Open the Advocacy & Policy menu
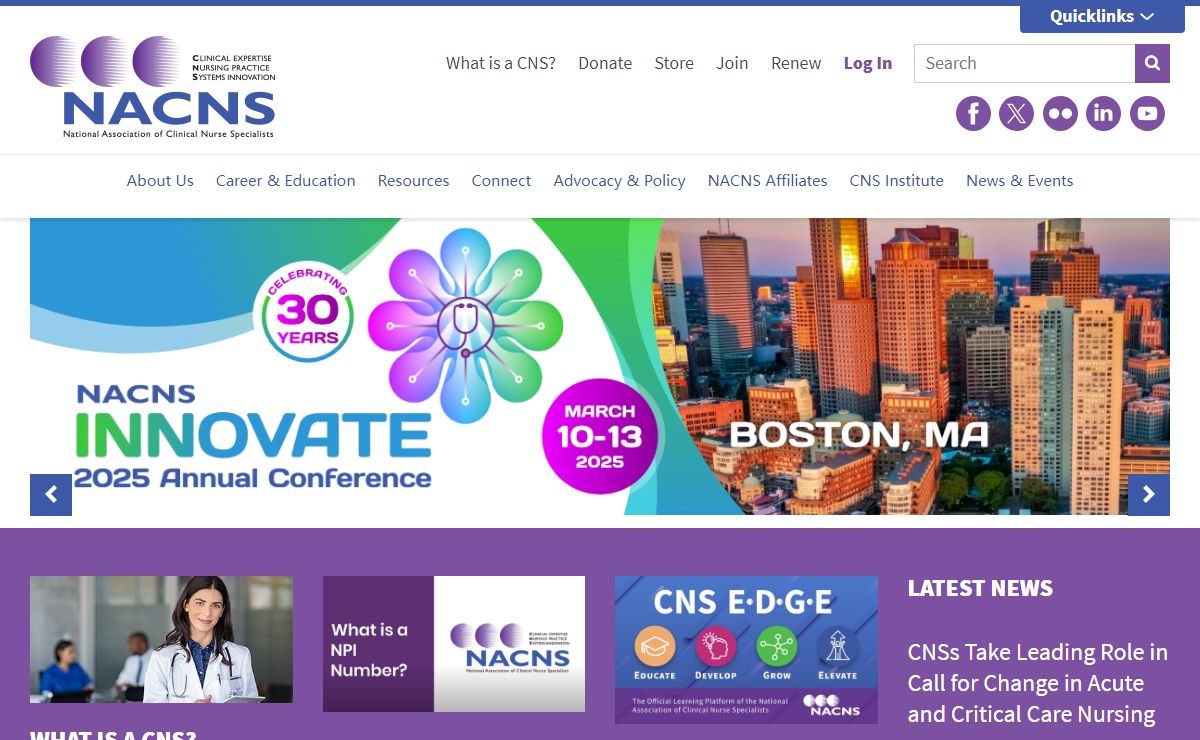Screen dimensions: 1200x740 619,181
